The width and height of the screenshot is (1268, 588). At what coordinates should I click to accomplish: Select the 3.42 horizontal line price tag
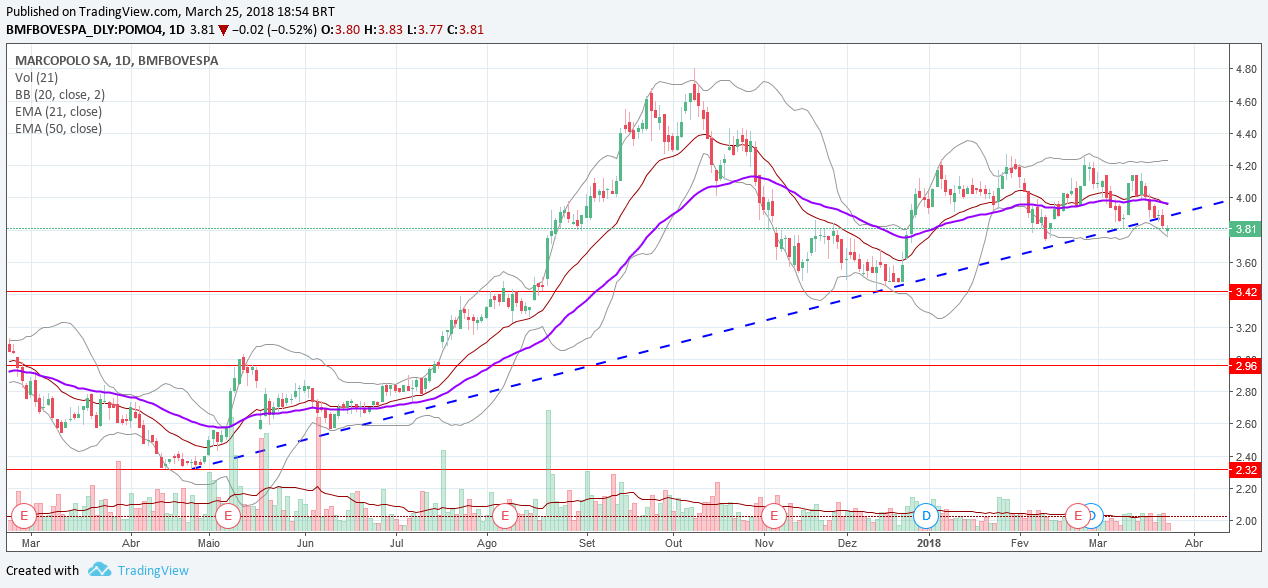(x=1245, y=292)
